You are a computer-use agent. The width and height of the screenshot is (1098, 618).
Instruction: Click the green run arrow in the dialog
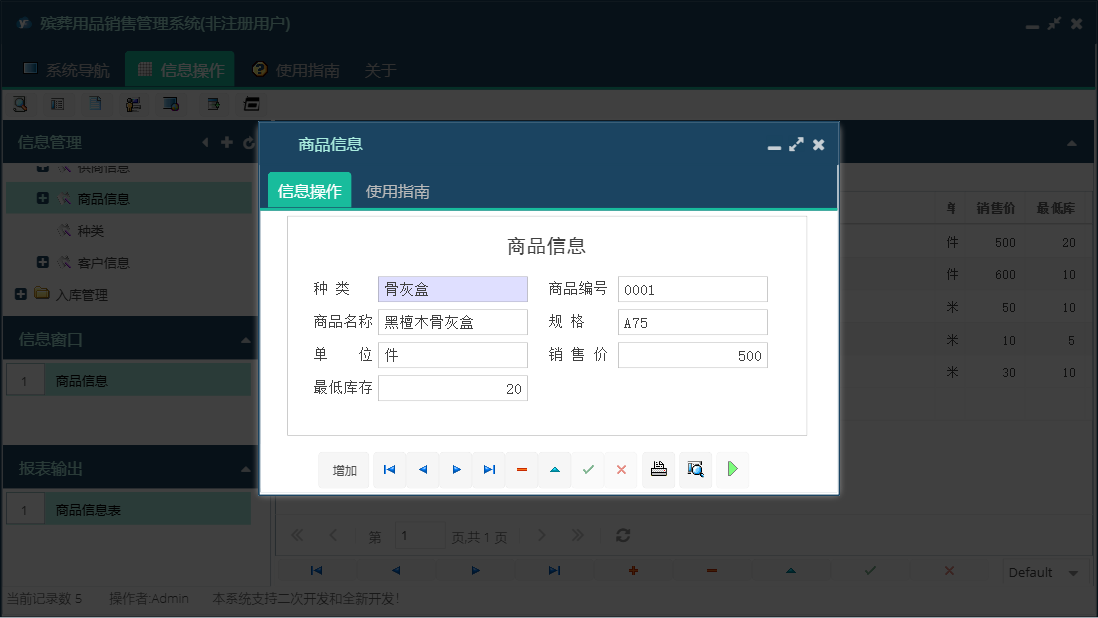(x=732, y=469)
